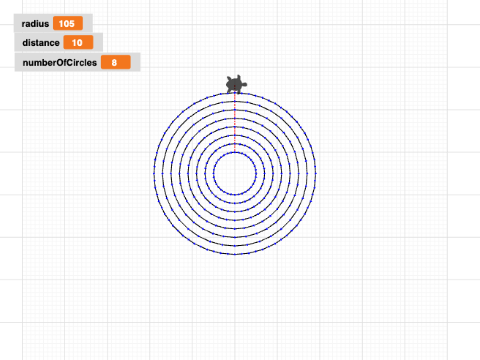Select the numberOfCircles variable watcher
This screenshot has width=480, height=360.
click(x=77, y=62)
